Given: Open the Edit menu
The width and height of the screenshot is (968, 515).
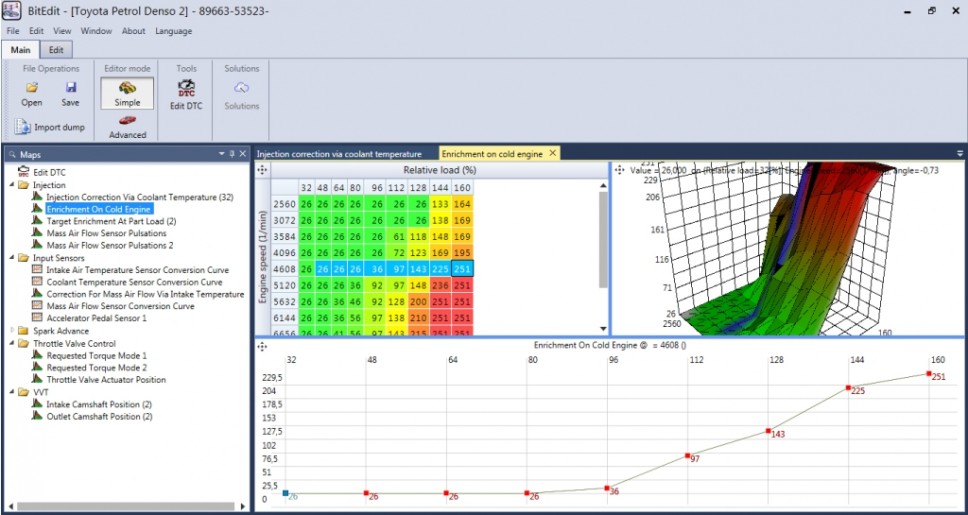Looking at the screenshot, I should 36,31.
